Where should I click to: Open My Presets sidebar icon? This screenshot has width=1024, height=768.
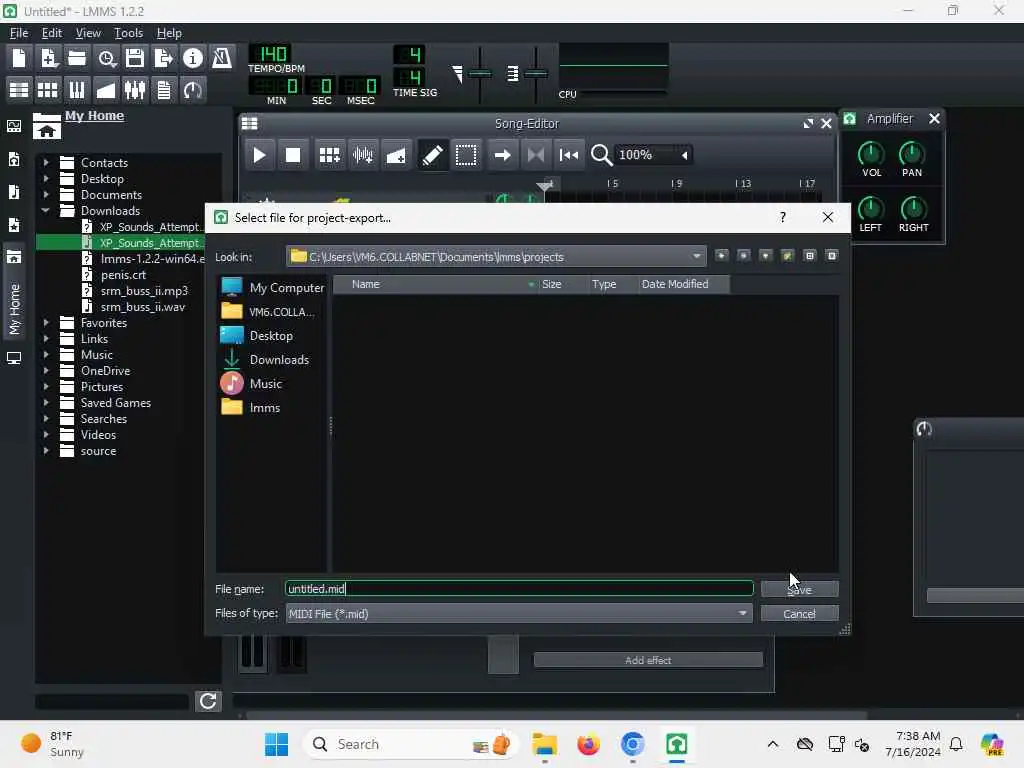[x=14, y=225]
